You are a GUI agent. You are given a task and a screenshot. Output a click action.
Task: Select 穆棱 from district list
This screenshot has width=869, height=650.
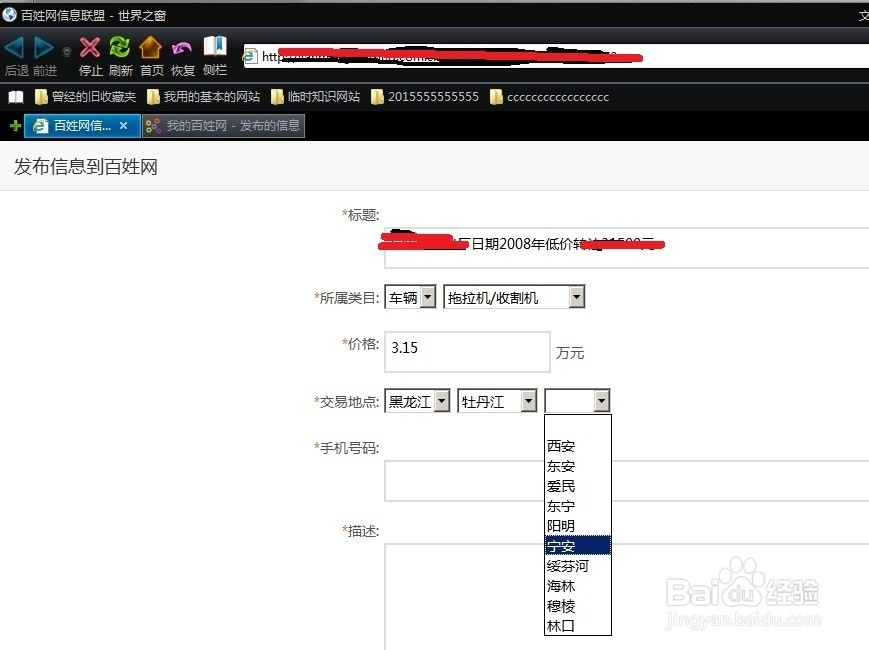[x=577, y=606]
